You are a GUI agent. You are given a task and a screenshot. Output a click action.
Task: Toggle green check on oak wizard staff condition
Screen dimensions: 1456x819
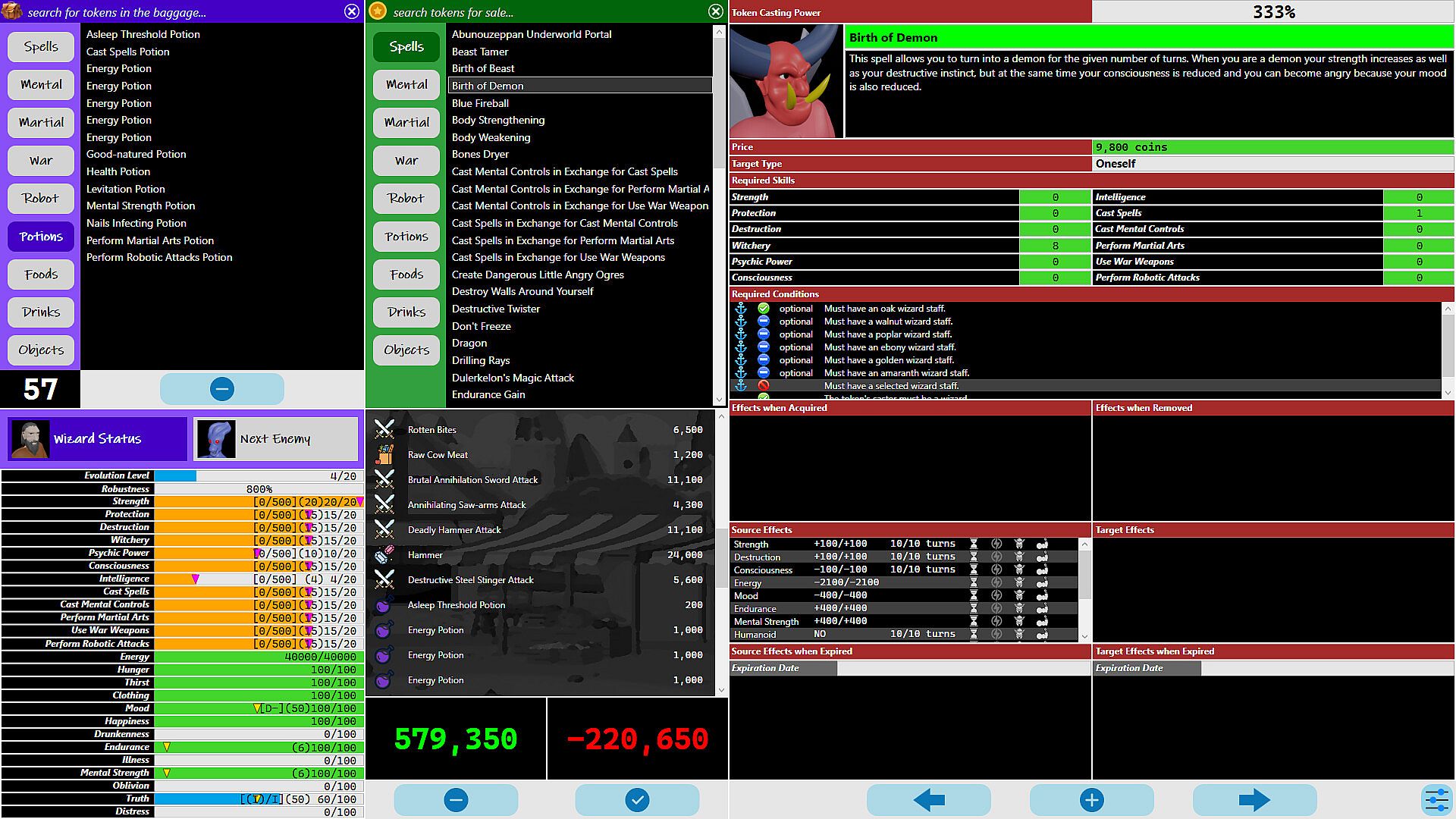click(764, 309)
